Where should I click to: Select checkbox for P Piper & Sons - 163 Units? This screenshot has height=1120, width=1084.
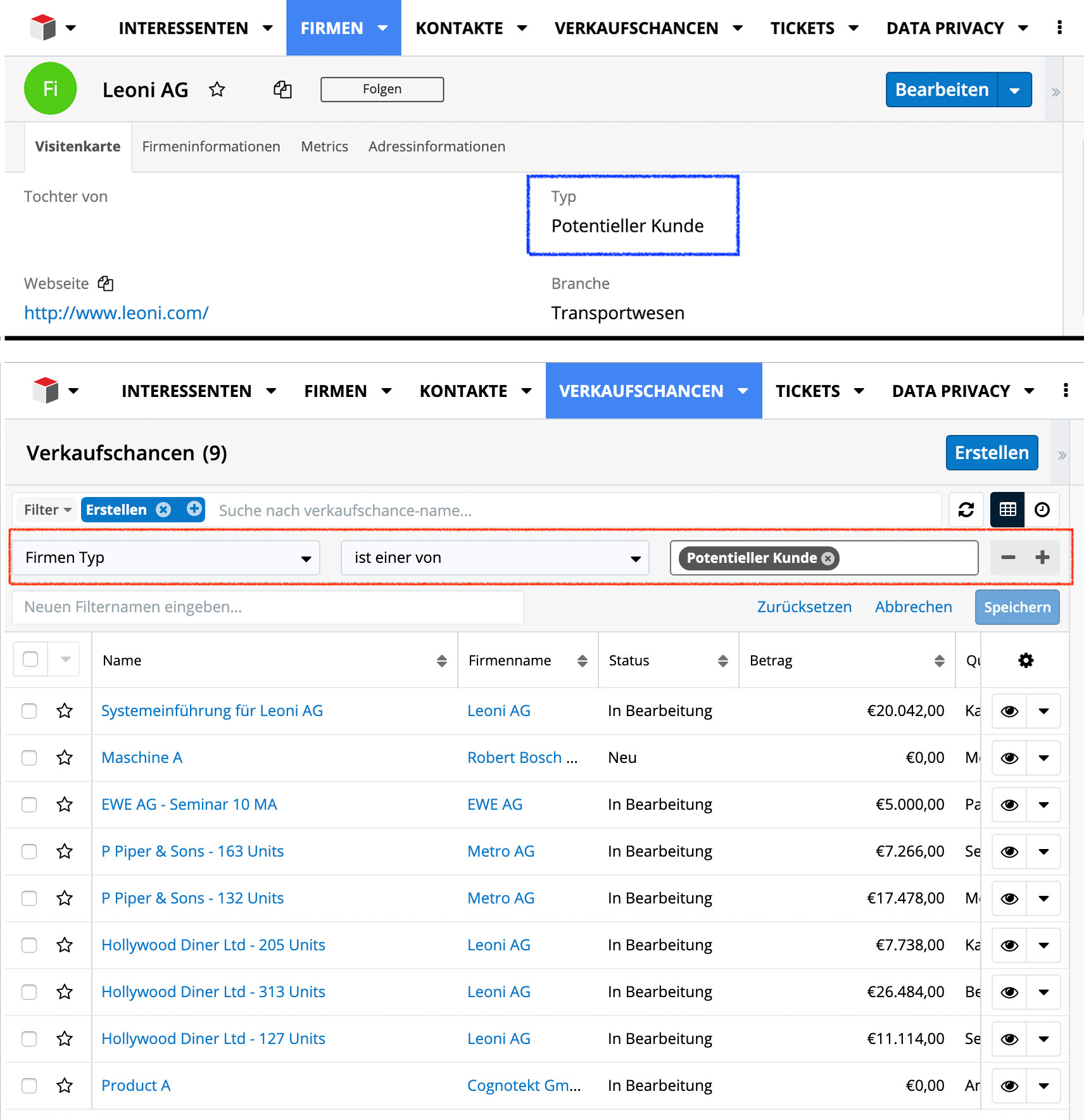point(29,851)
